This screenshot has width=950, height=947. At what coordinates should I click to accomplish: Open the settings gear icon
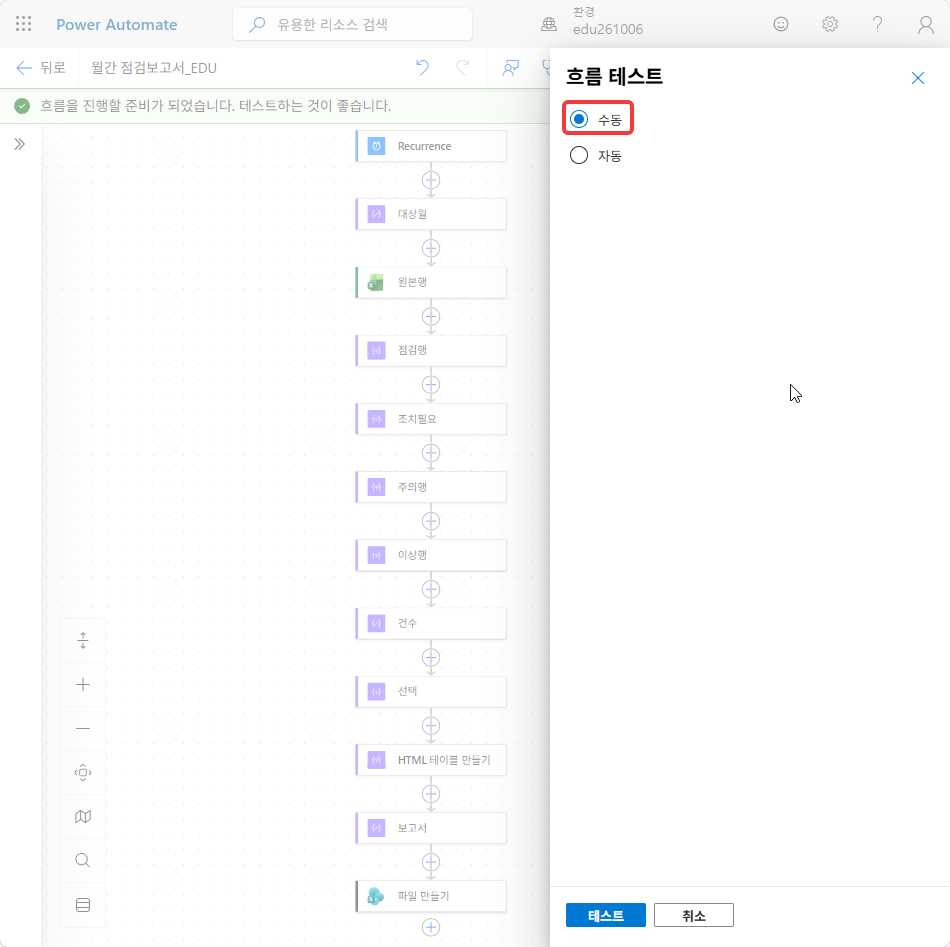[829, 24]
